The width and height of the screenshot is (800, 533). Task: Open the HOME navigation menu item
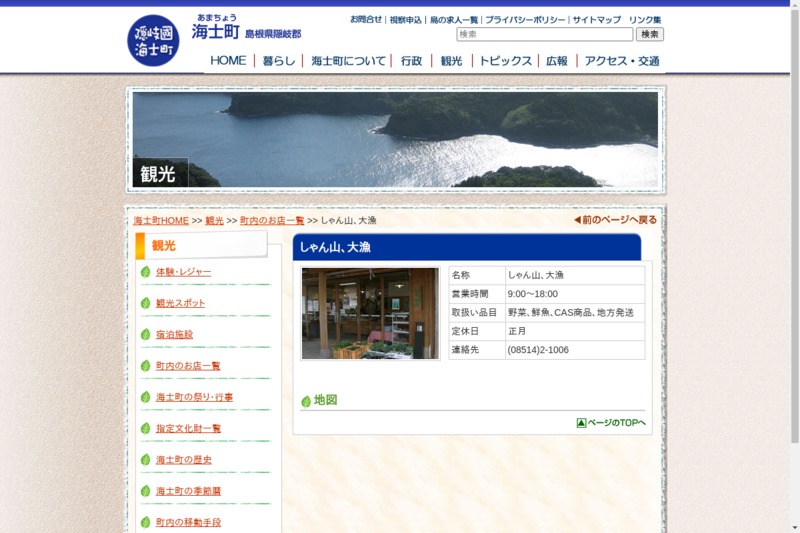point(228,61)
